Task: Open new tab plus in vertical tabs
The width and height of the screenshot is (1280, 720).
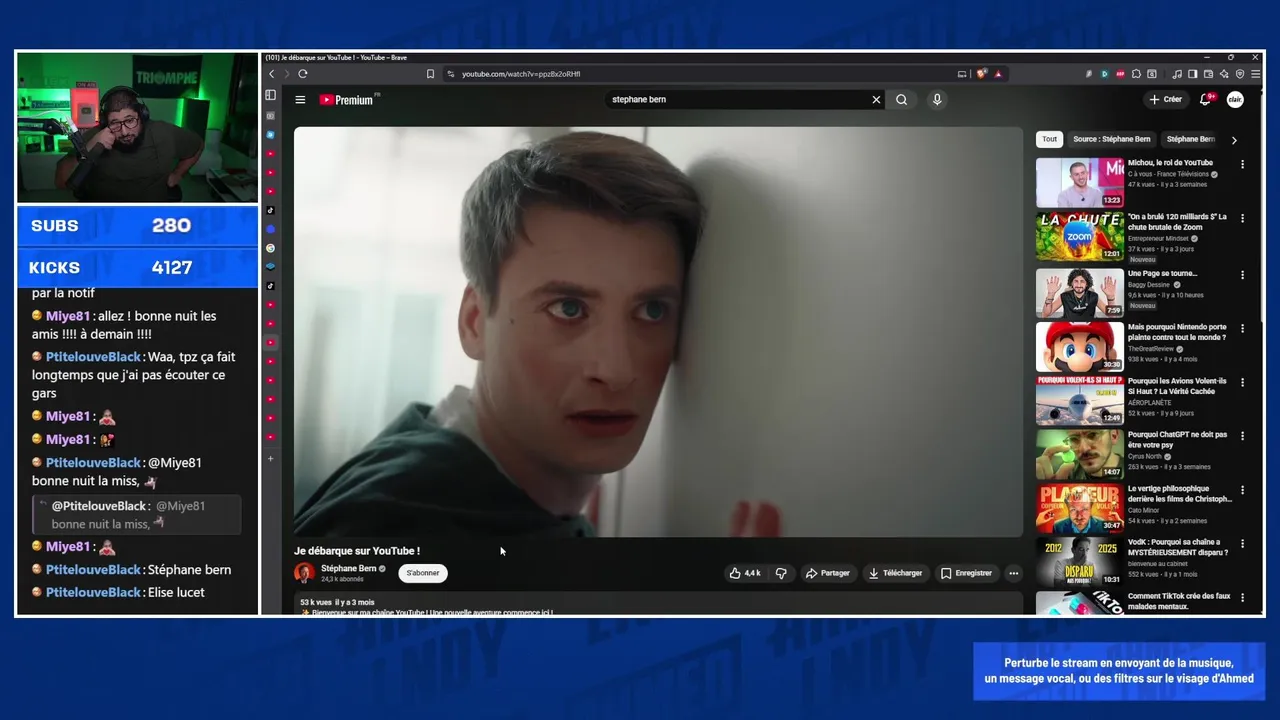Action: [270, 458]
